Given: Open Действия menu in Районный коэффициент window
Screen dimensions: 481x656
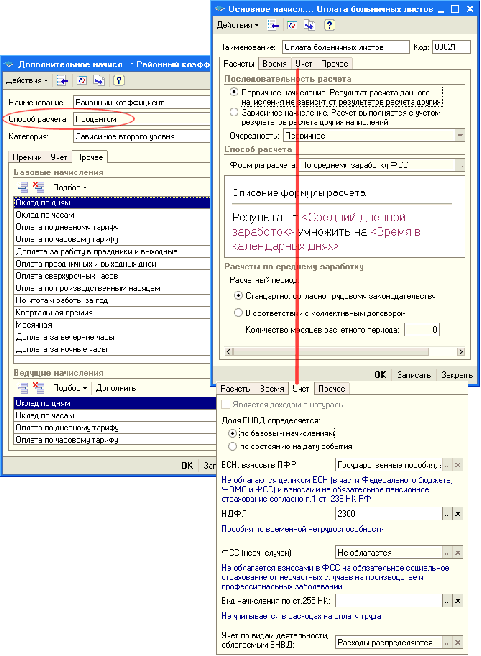Looking at the screenshot, I should [x=26, y=80].
